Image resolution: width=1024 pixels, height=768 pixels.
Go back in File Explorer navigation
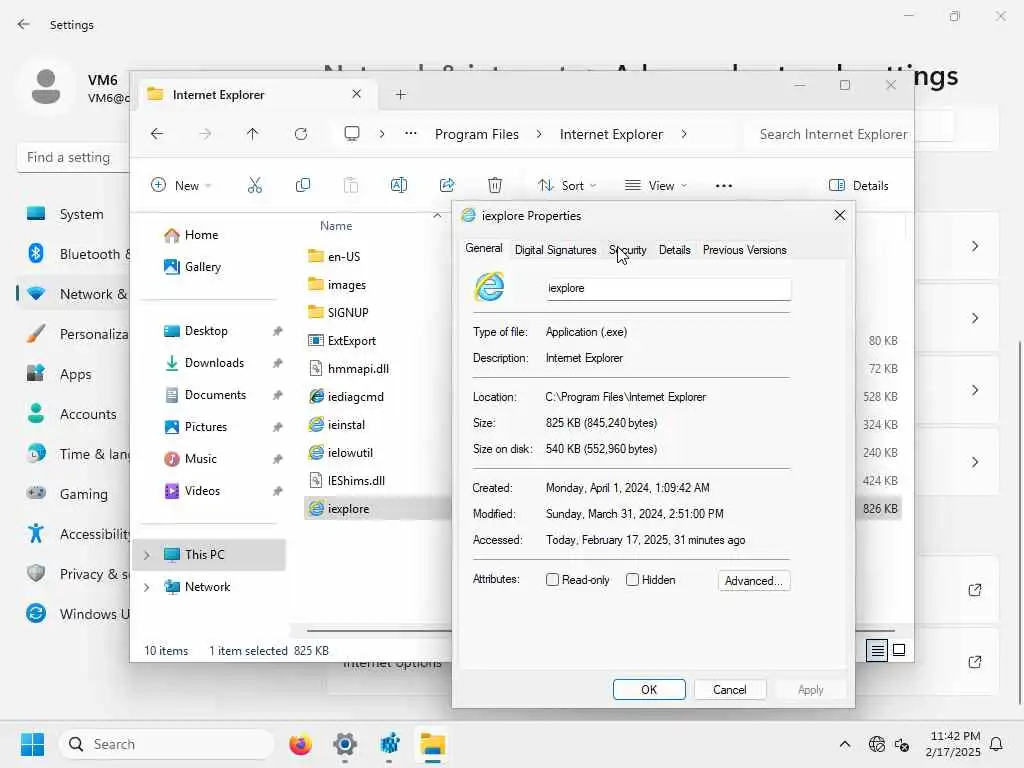pyautogui.click(x=157, y=134)
